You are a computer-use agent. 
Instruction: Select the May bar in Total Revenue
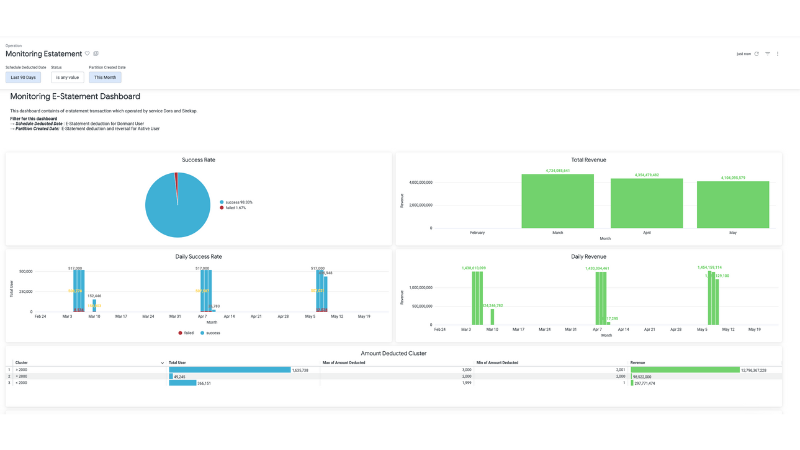click(733, 205)
